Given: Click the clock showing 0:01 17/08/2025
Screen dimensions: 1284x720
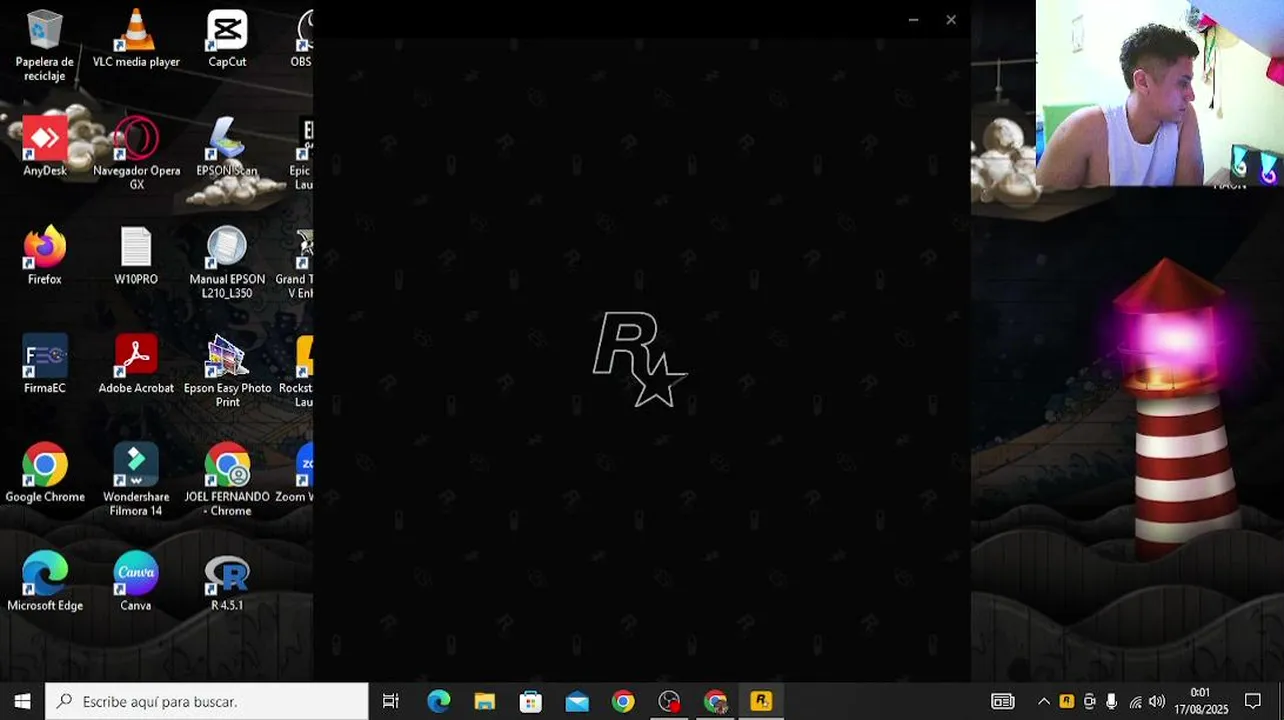Looking at the screenshot, I should pos(1201,701).
